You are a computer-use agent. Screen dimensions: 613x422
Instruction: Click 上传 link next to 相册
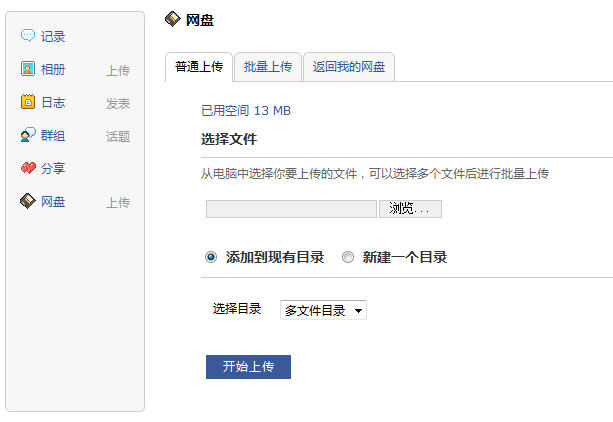coord(118,71)
